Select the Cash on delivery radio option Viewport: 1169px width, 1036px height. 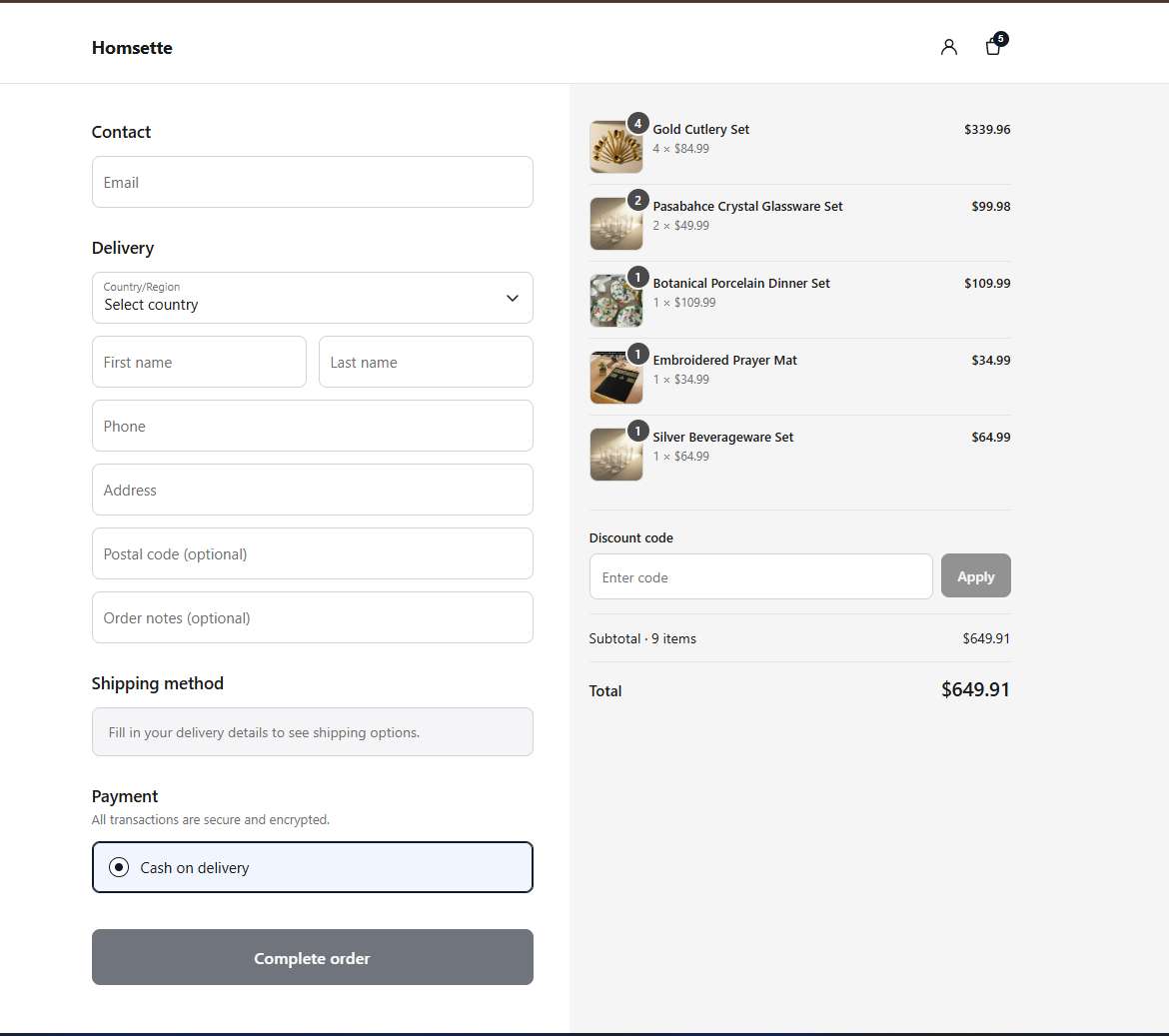click(x=313, y=867)
